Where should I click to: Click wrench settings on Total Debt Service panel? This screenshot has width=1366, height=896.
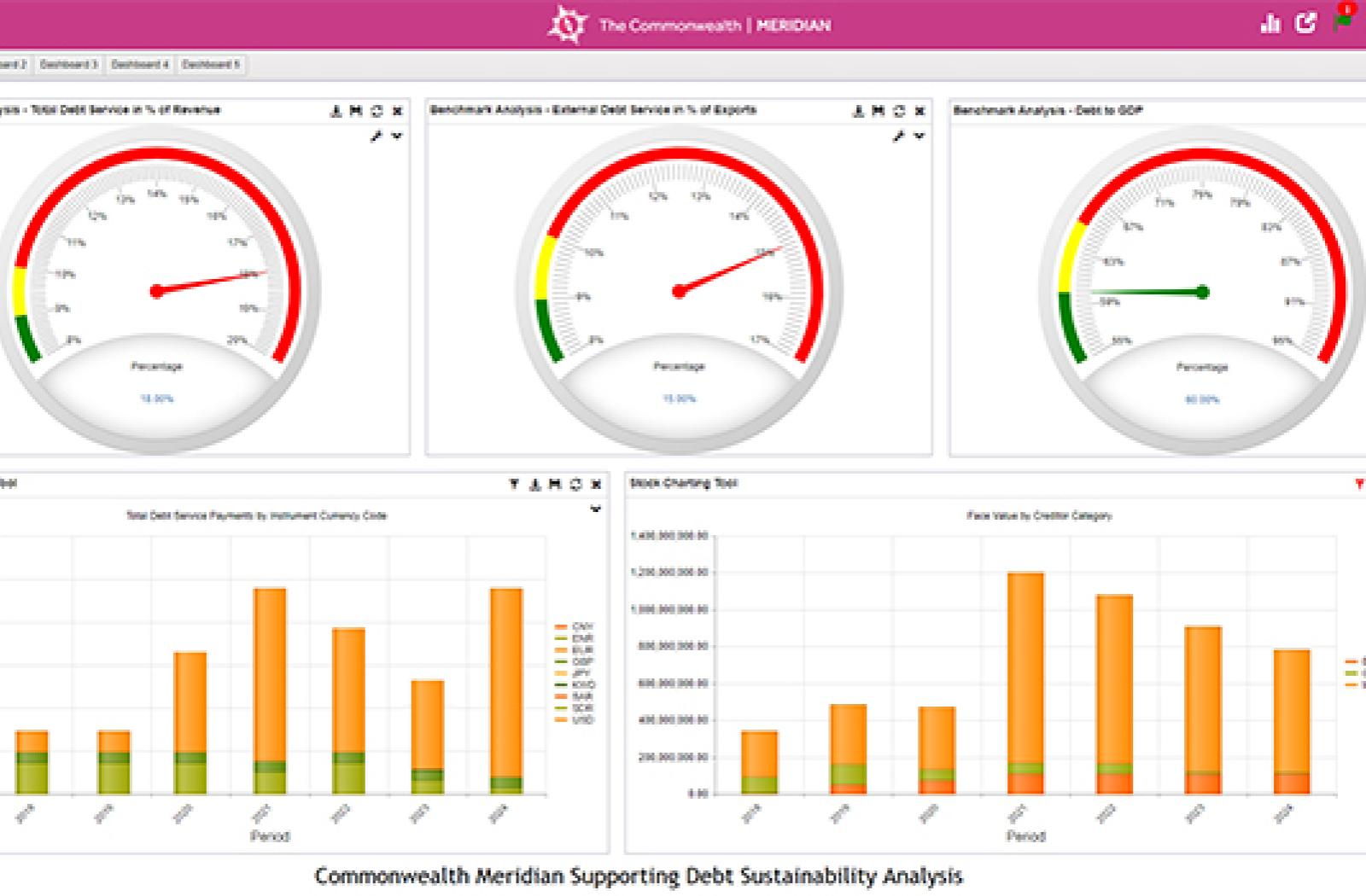(x=376, y=136)
